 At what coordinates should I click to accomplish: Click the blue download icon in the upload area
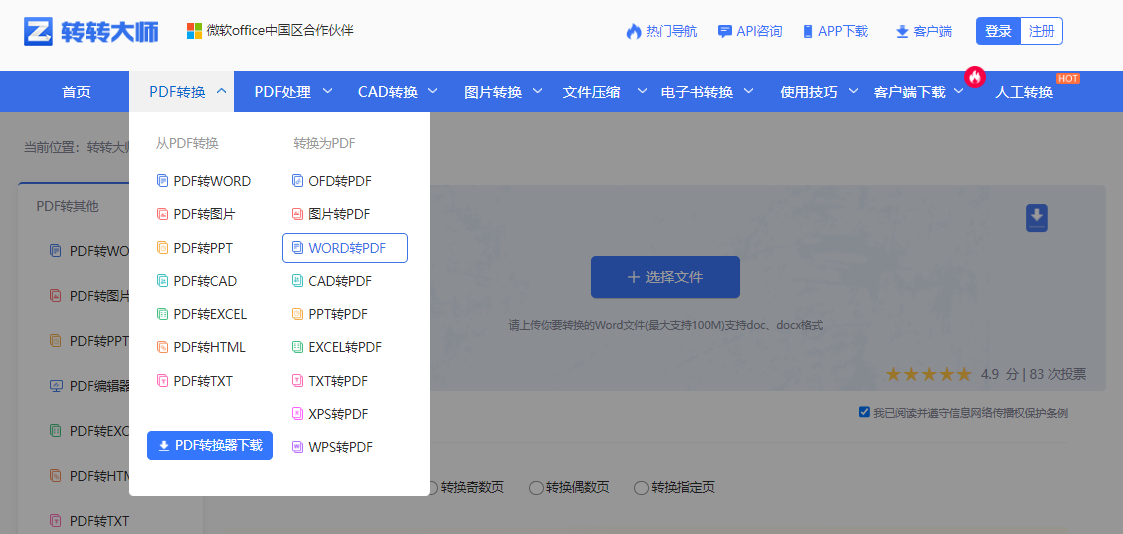point(1036,218)
